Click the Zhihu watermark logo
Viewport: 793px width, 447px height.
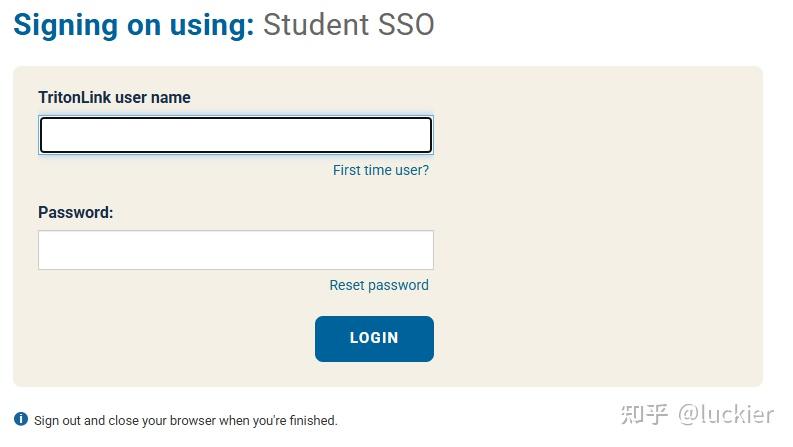pos(644,414)
